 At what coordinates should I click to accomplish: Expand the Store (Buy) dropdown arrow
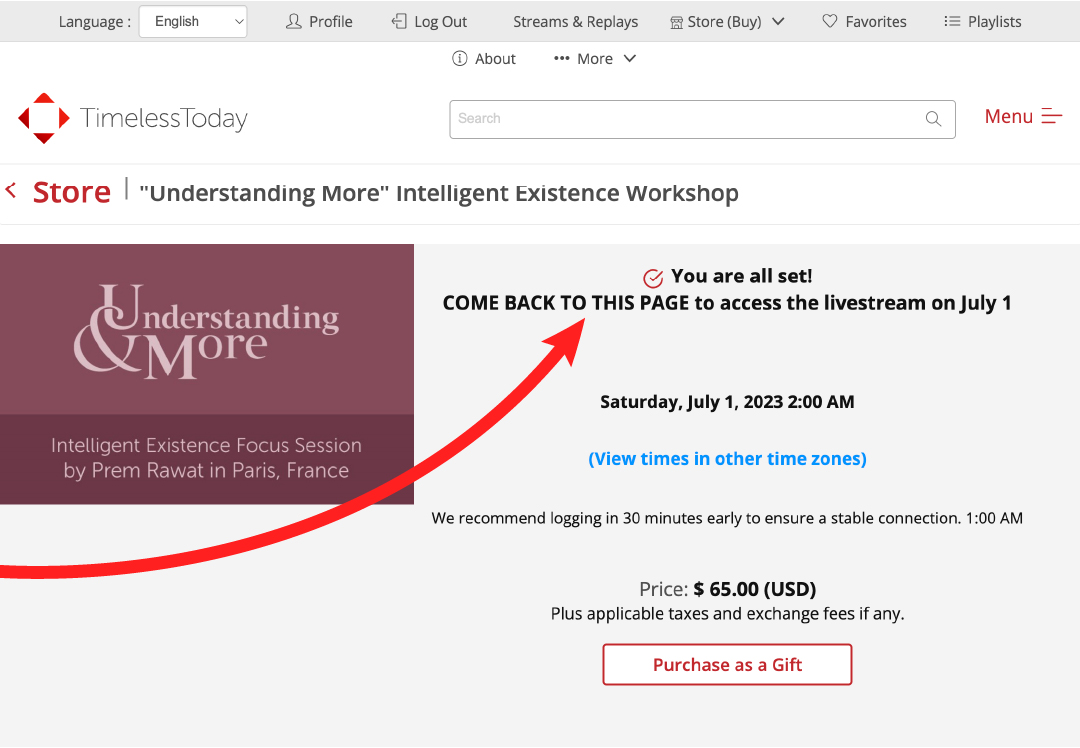click(x=778, y=21)
